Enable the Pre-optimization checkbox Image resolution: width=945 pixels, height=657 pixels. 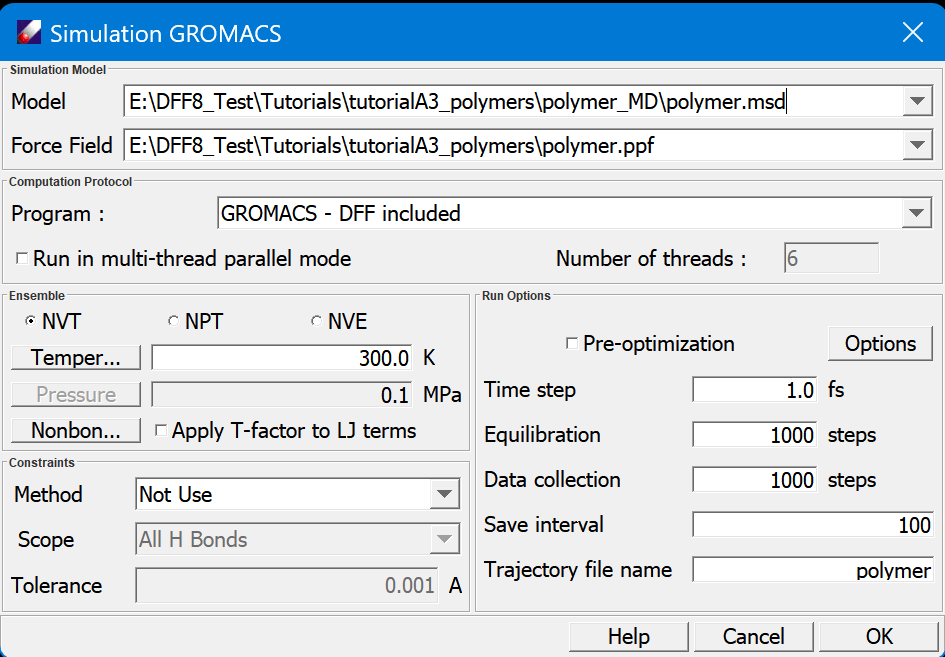[571, 344]
